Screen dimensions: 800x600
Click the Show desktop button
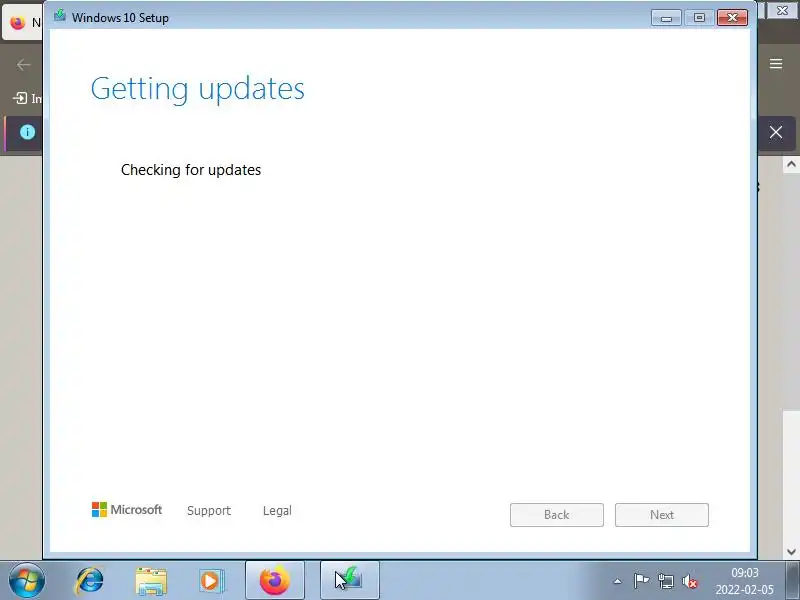tap(793, 581)
